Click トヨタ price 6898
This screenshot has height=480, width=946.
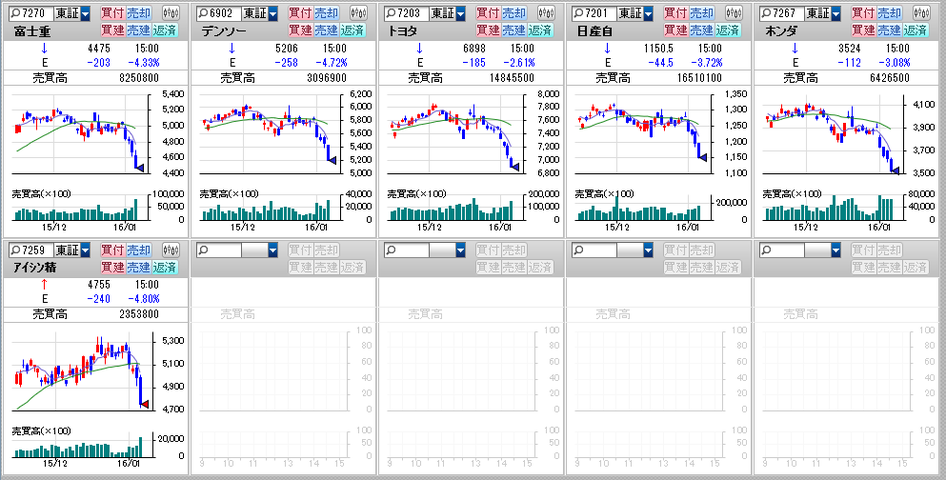tap(473, 48)
